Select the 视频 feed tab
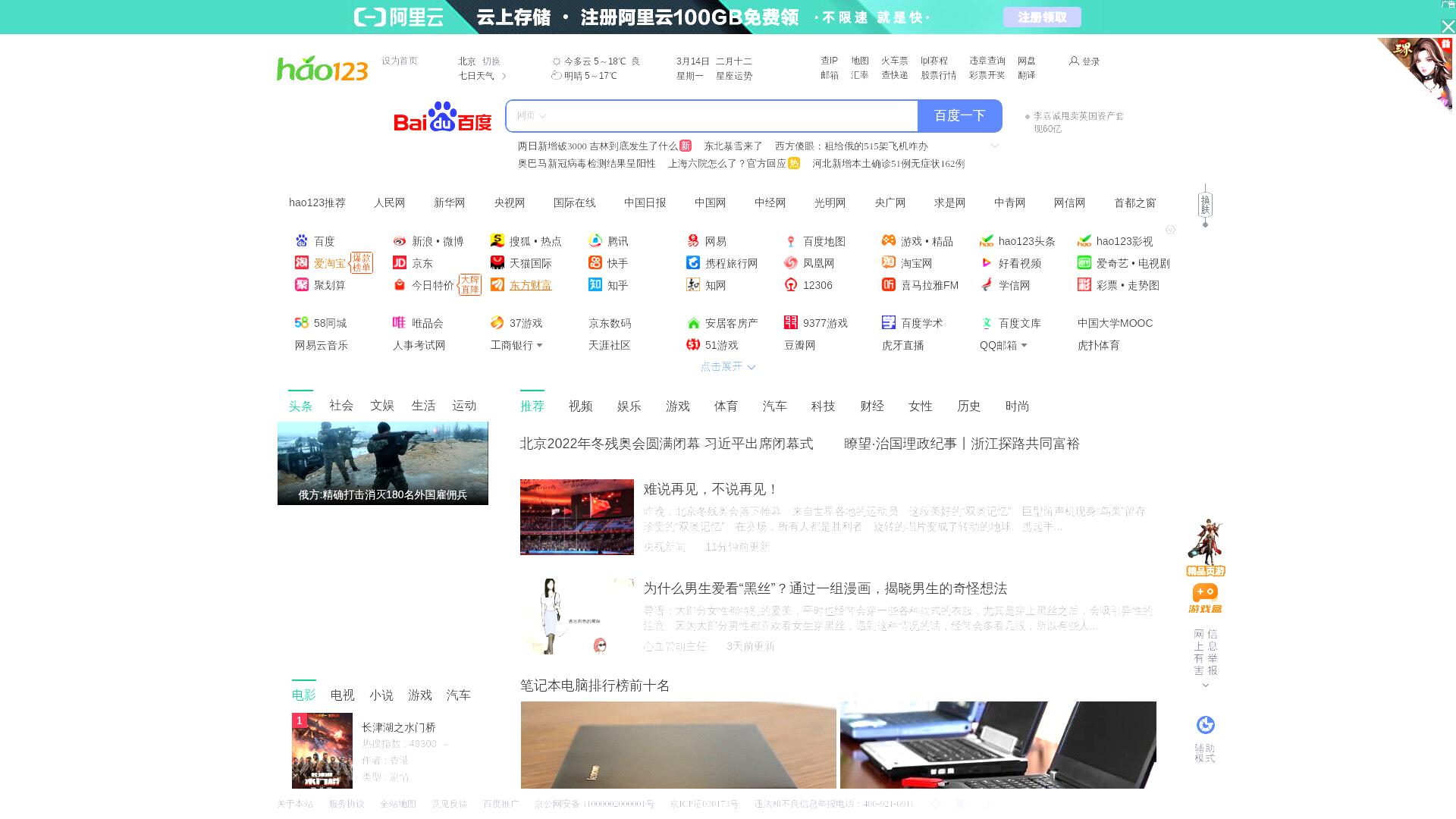Image resolution: width=1456 pixels, height=819 pixels. click(581, 406)
